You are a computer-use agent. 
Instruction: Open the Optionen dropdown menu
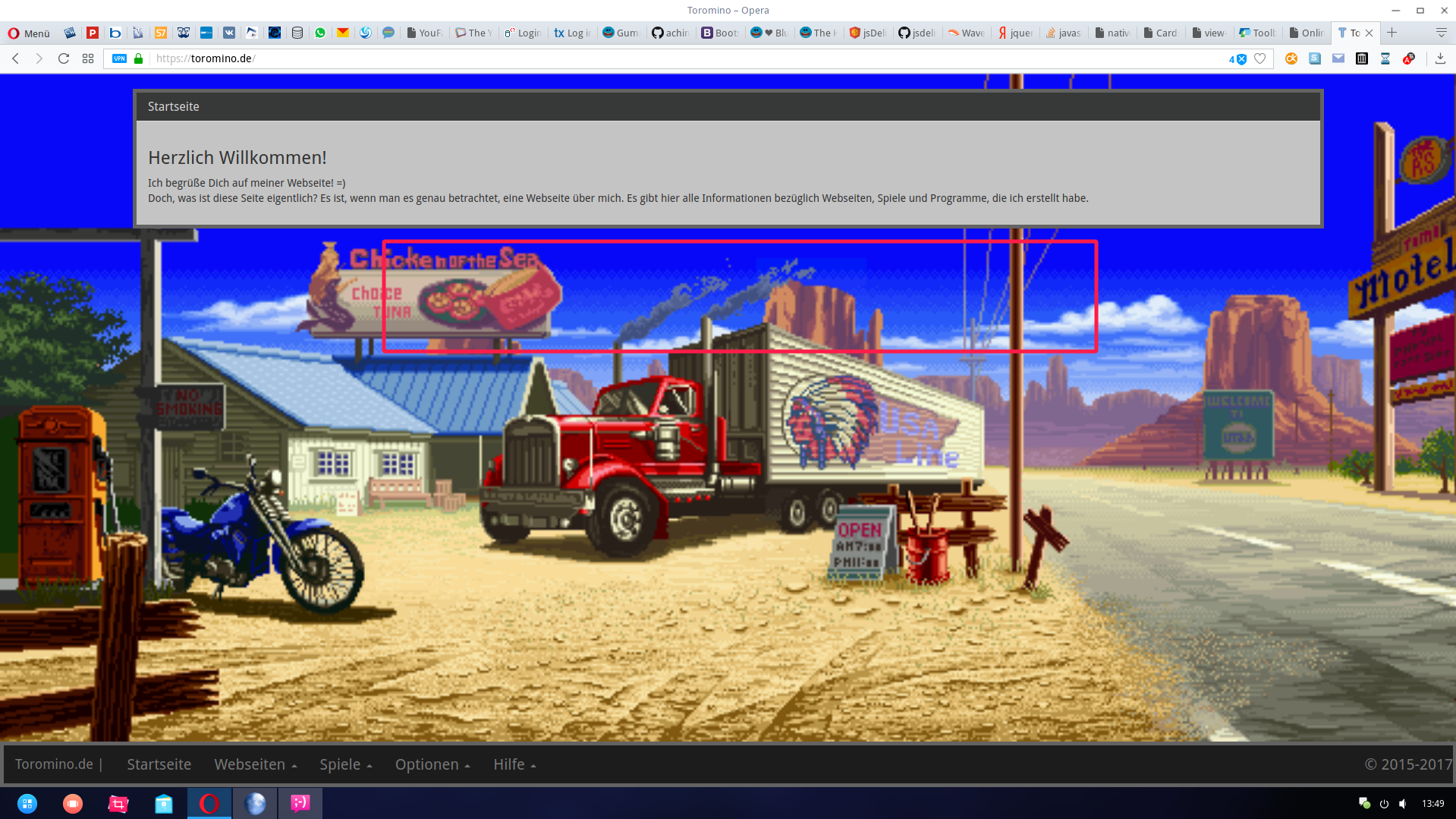[x=432, y=764]
